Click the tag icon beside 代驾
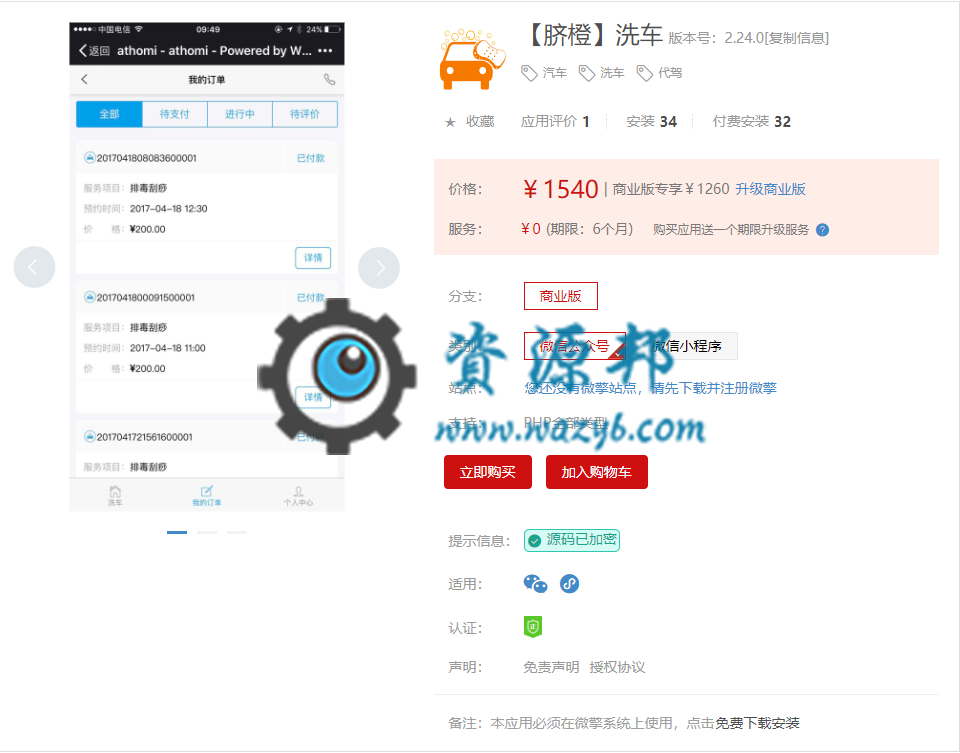 pyautogui.click(x=644, y=73)
